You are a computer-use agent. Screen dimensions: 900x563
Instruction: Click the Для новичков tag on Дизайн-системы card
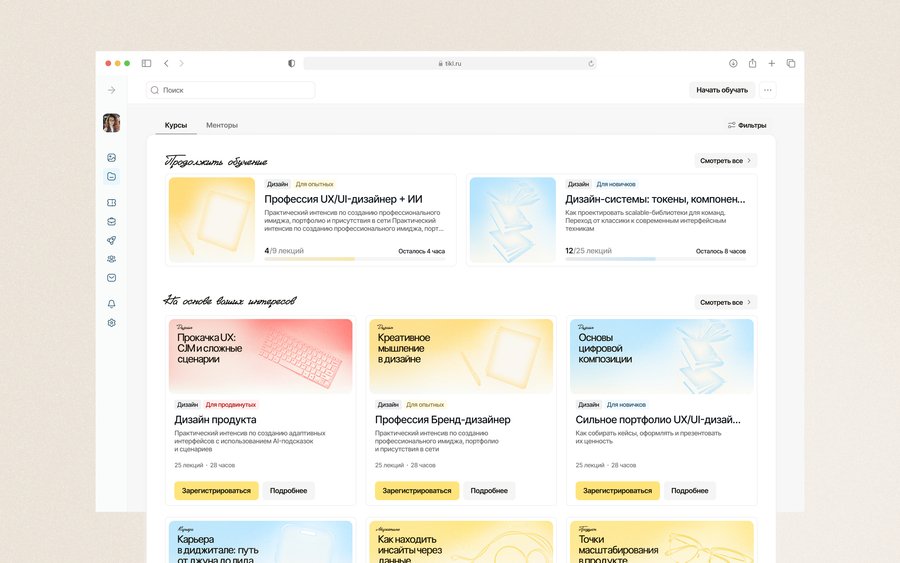click(616, 184)
